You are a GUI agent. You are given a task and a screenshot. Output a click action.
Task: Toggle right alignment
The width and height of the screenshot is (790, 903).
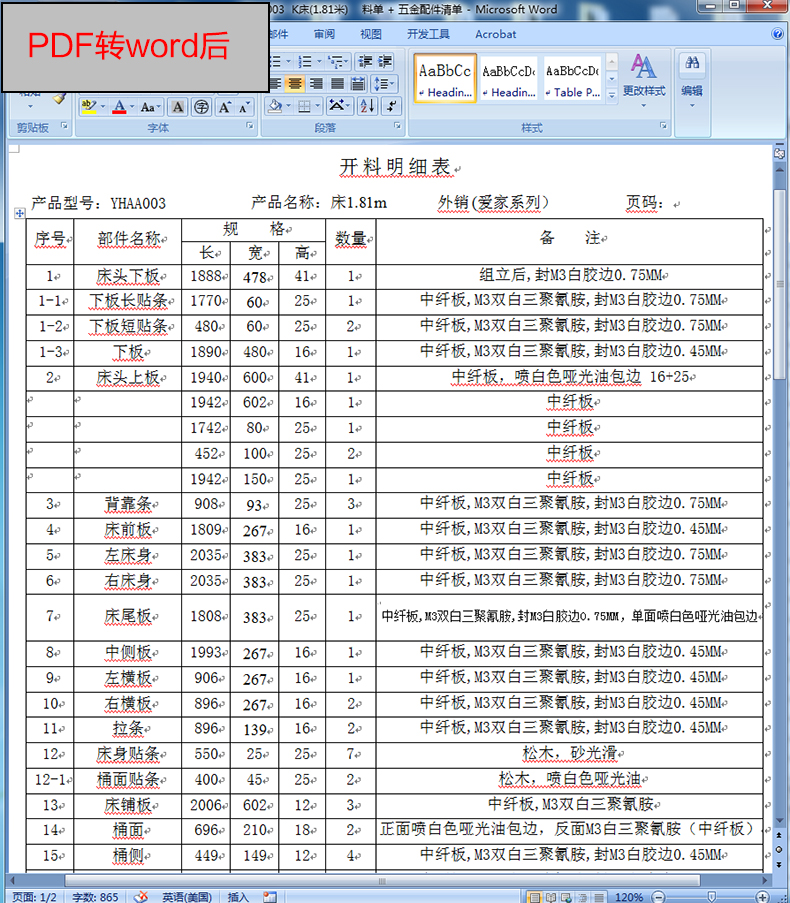point(316,84)
